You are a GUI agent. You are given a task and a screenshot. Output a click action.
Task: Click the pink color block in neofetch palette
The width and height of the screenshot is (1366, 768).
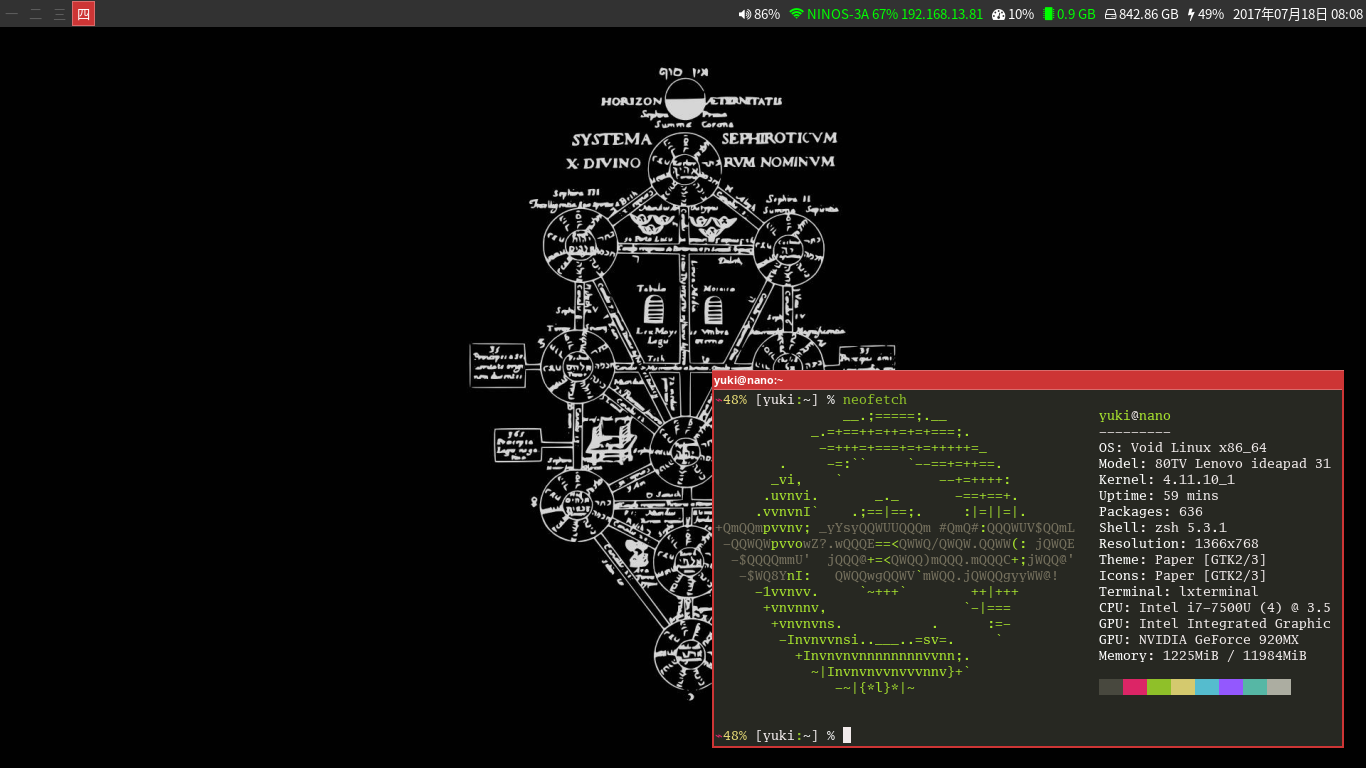(1135, 687)
